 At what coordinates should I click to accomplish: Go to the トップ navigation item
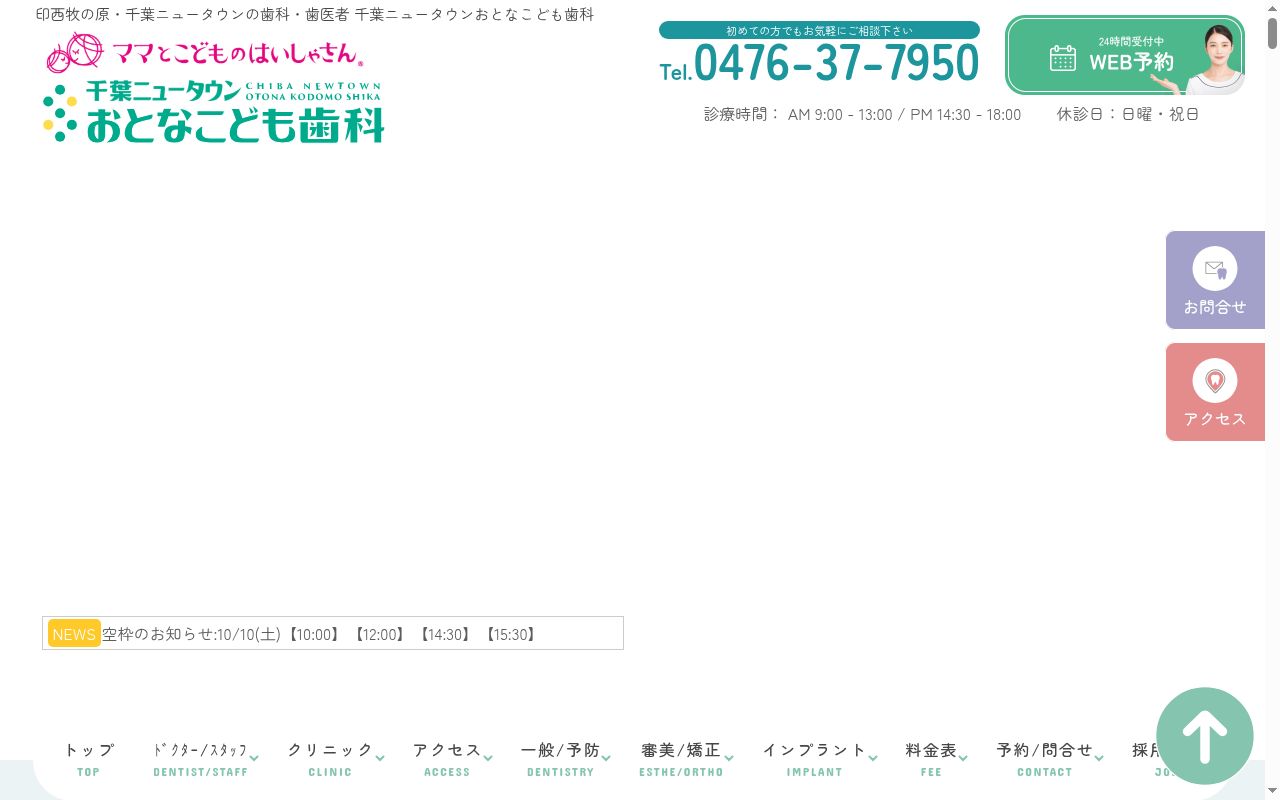coord(89,759)
